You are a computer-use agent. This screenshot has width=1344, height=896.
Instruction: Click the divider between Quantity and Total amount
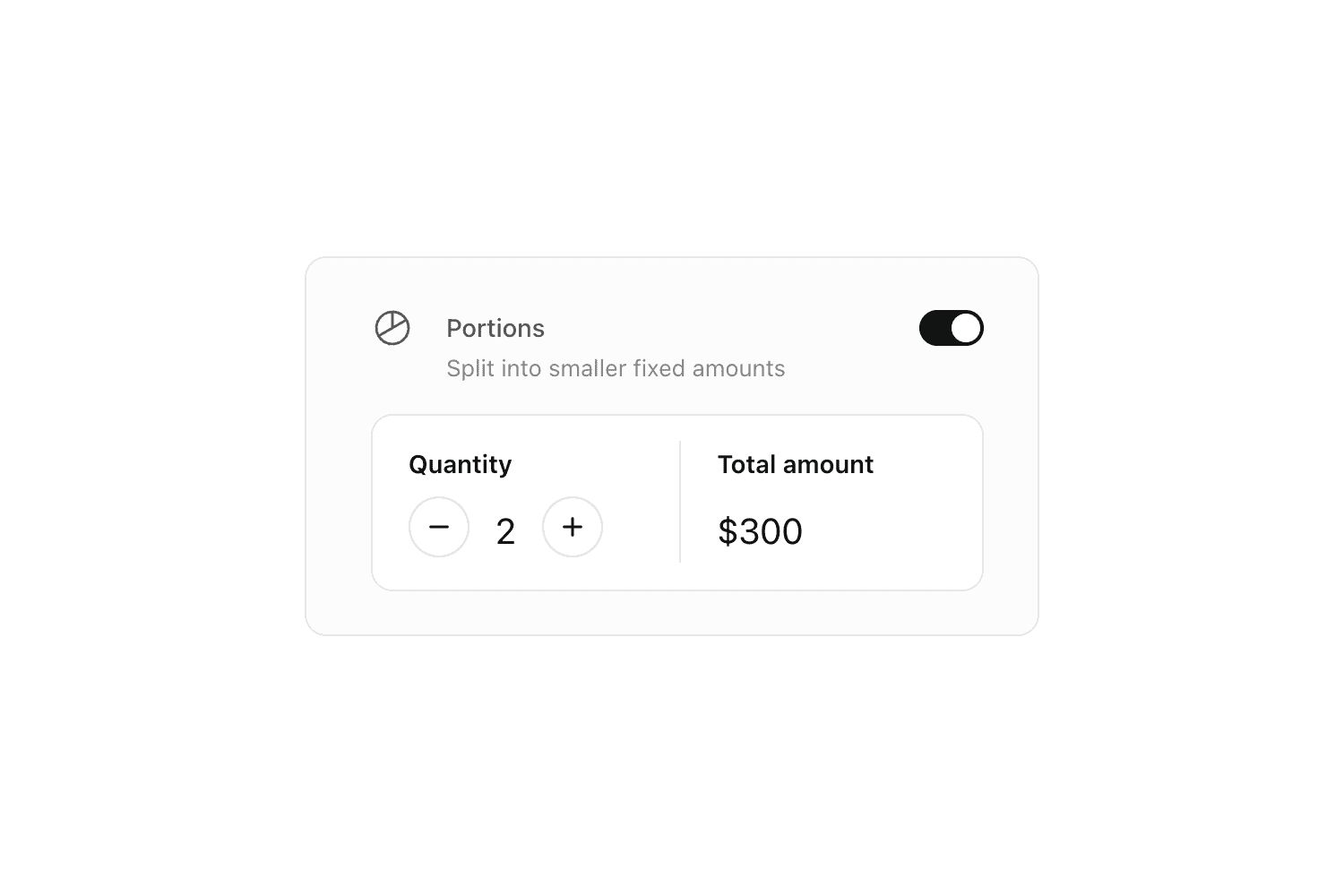[680, 502]
